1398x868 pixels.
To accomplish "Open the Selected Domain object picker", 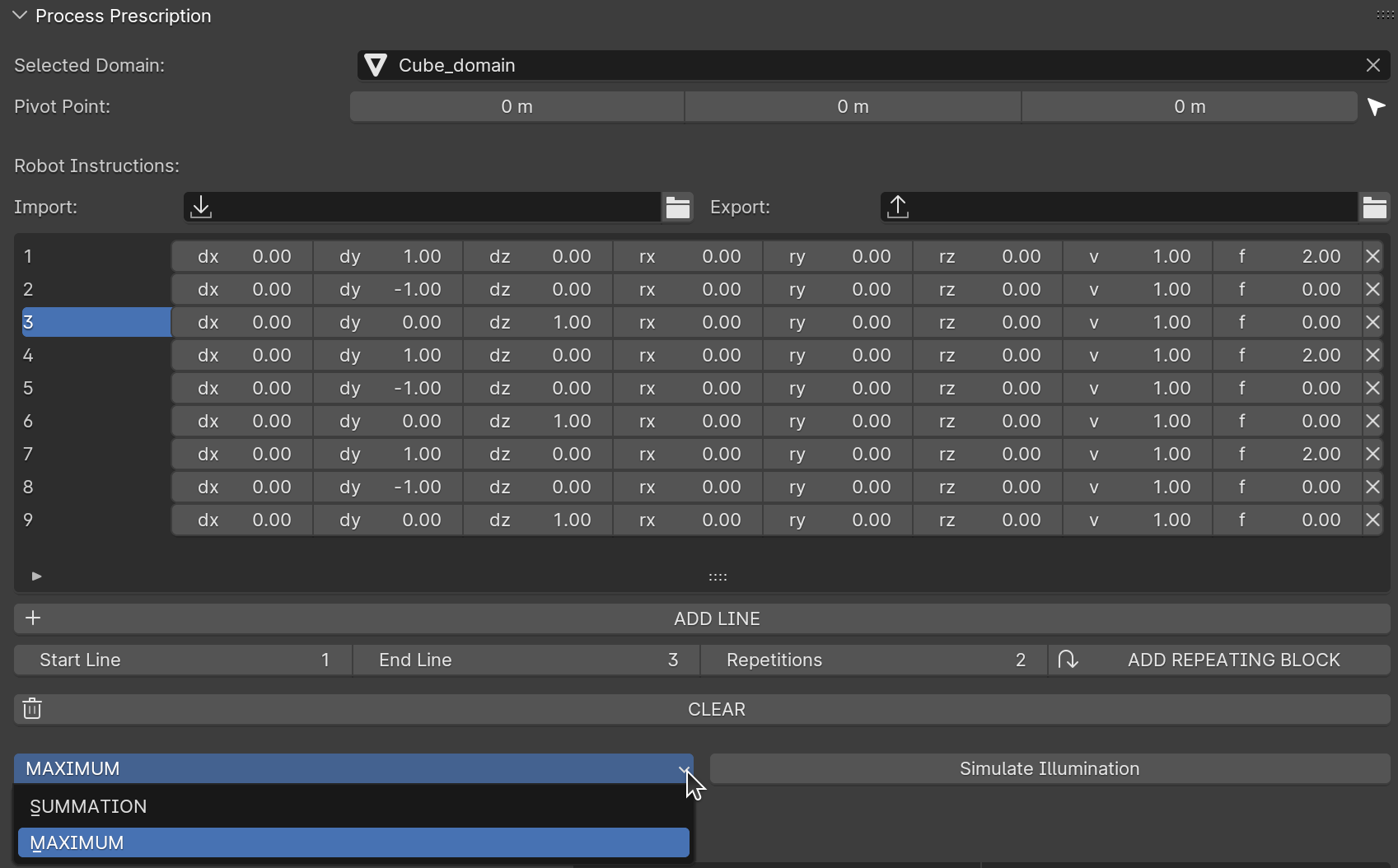I will [x=873, y=65].
